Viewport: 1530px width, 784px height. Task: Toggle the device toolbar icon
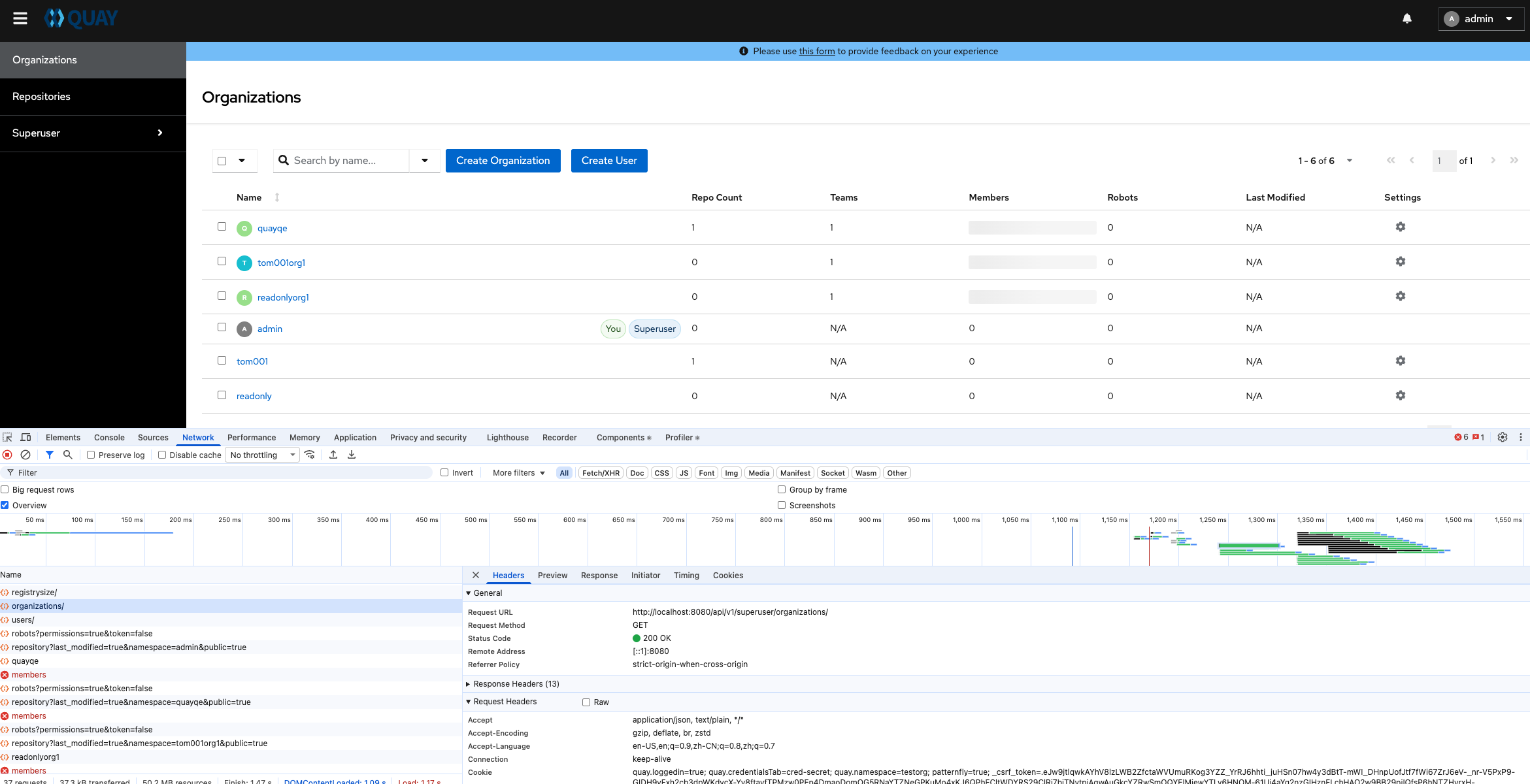pyautogui.click(x=26, y=437)
